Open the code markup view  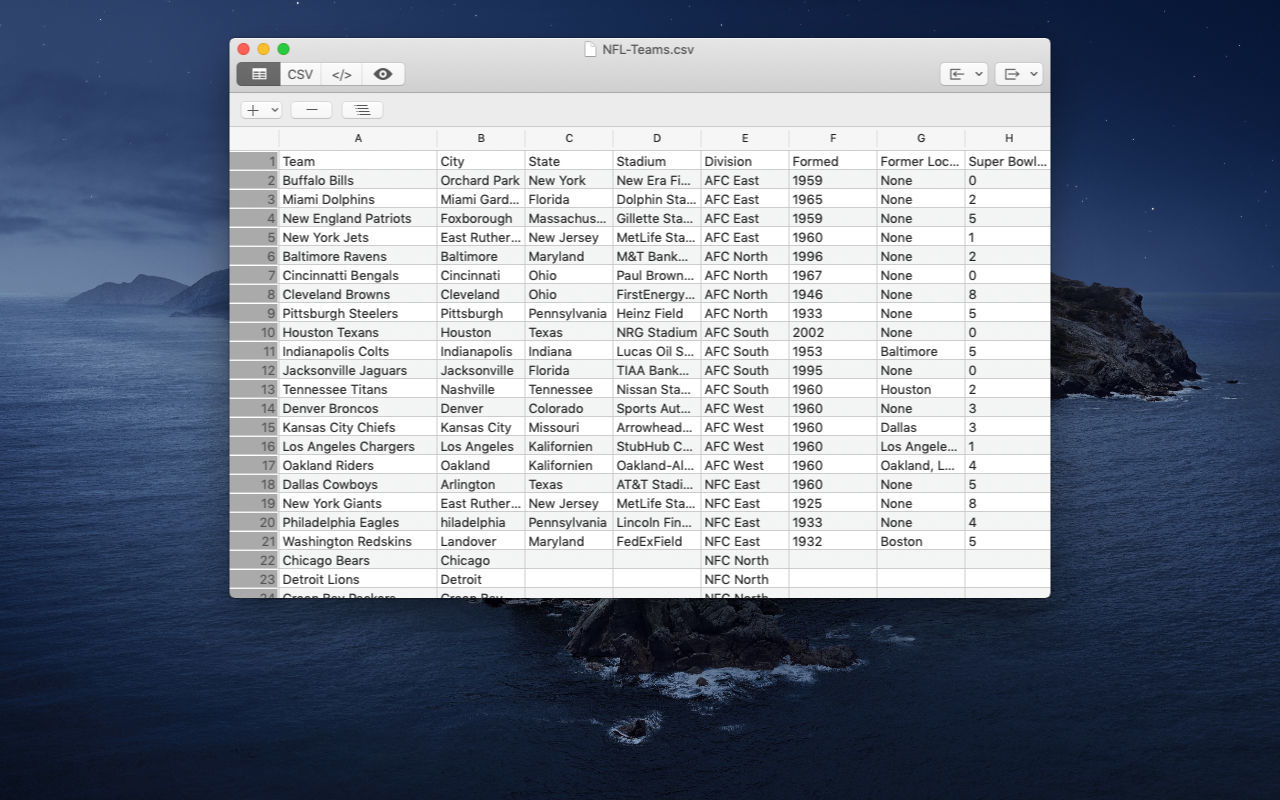click(342, 74)
